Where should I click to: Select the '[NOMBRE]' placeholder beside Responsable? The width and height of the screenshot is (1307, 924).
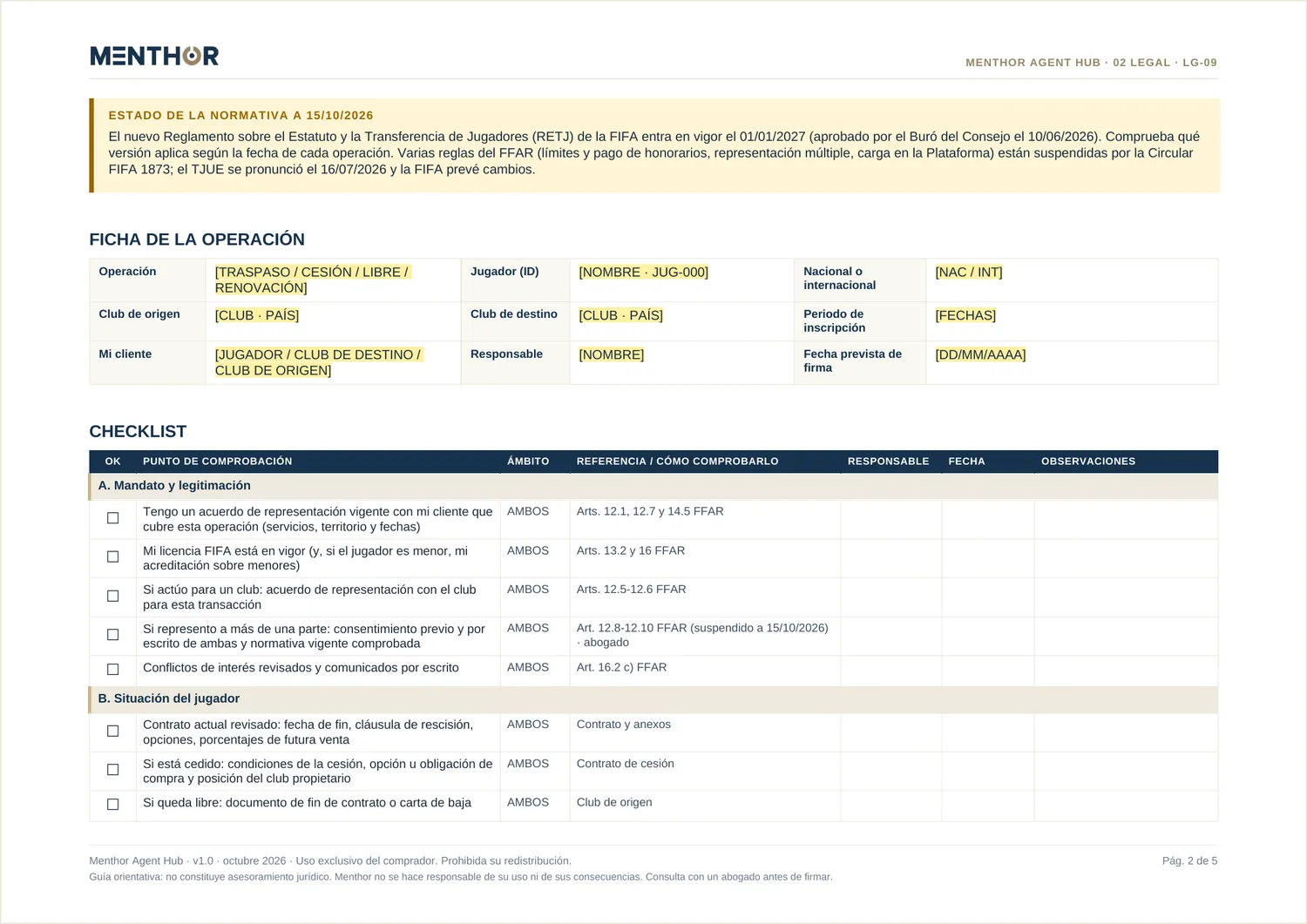pyautogui.click(x=611, y=354)
